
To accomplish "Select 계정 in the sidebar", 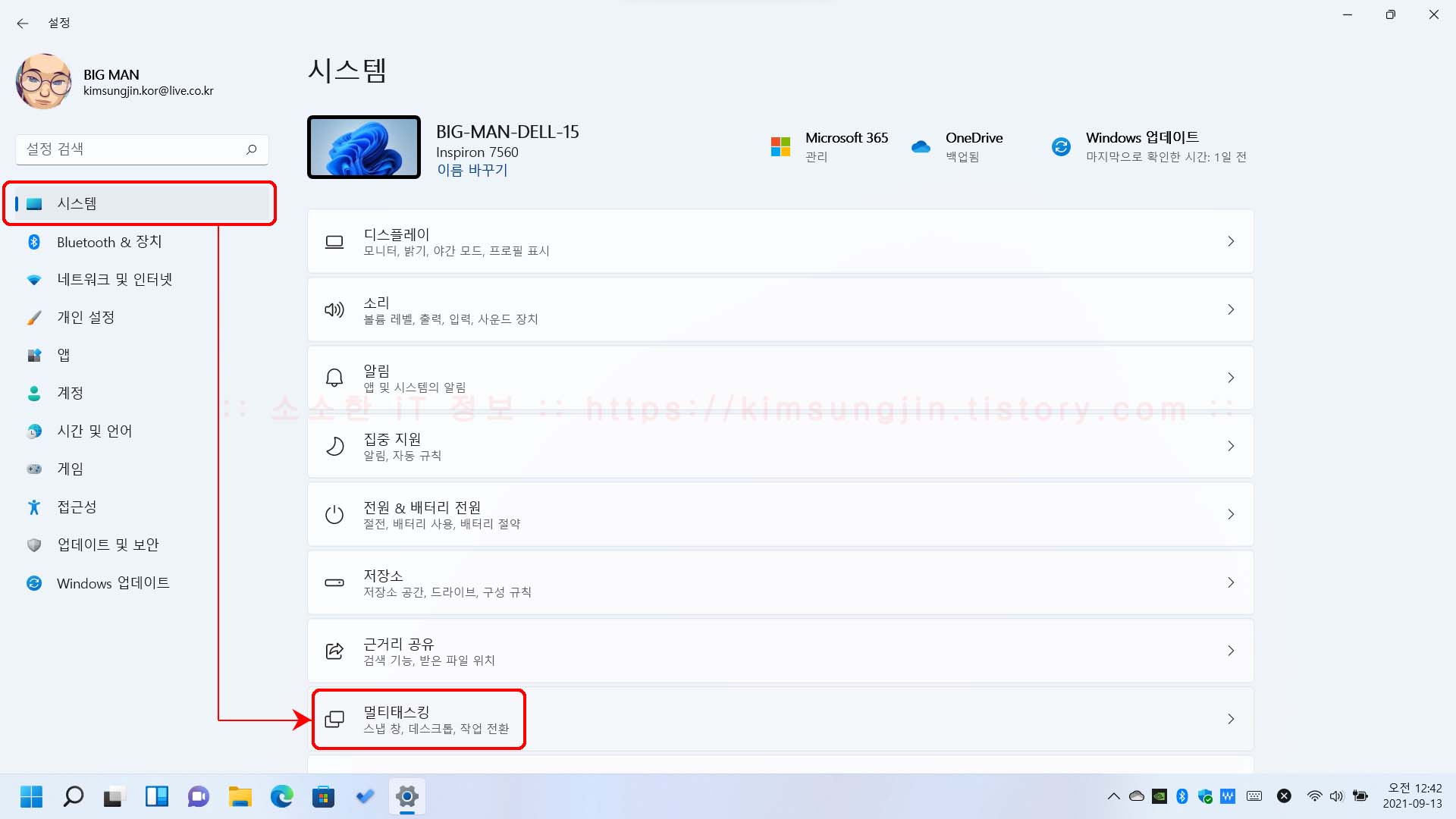I will pyautogui.click(x=70, y=393).
